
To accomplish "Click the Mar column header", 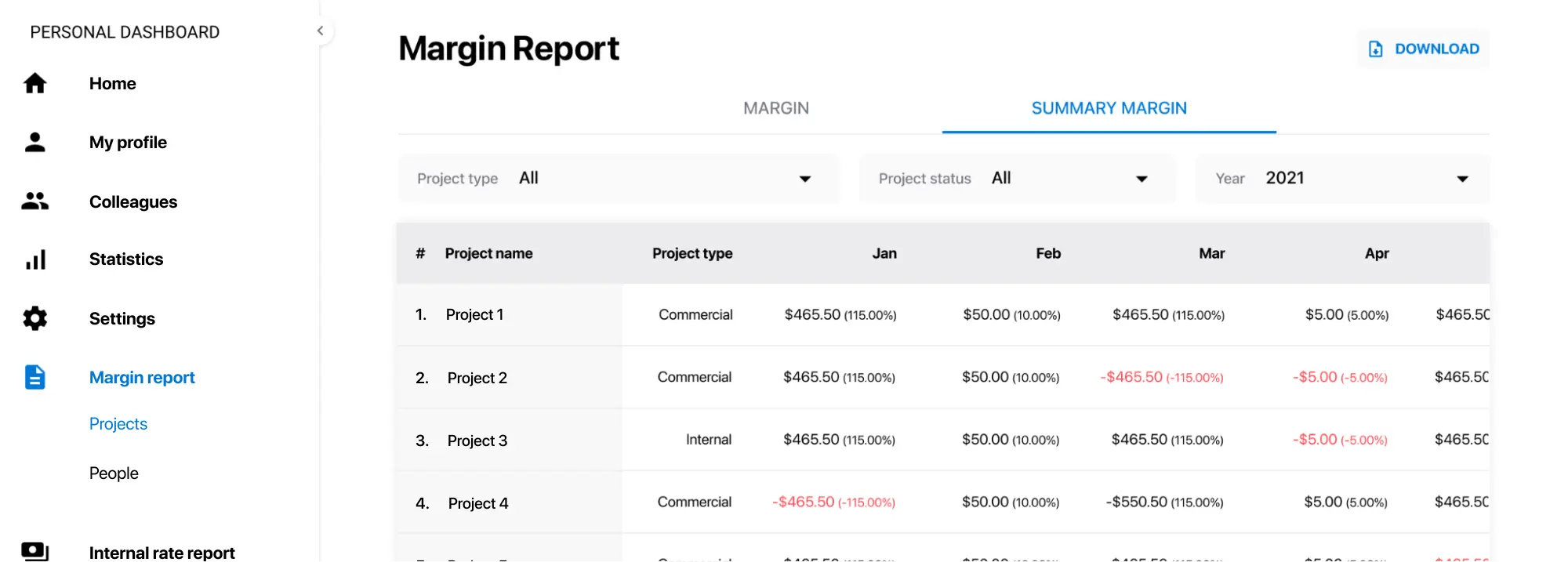I will pyautogui.click(x=1211, y=253).
